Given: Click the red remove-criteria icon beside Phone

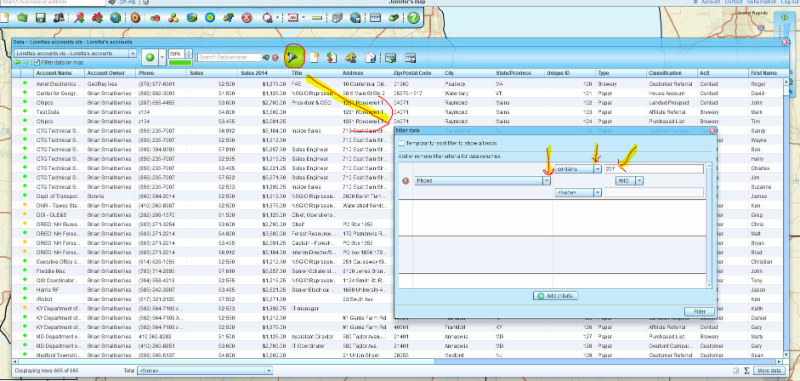Looking at the screenshot, I should pyautogui.click(x=406, y=181).
